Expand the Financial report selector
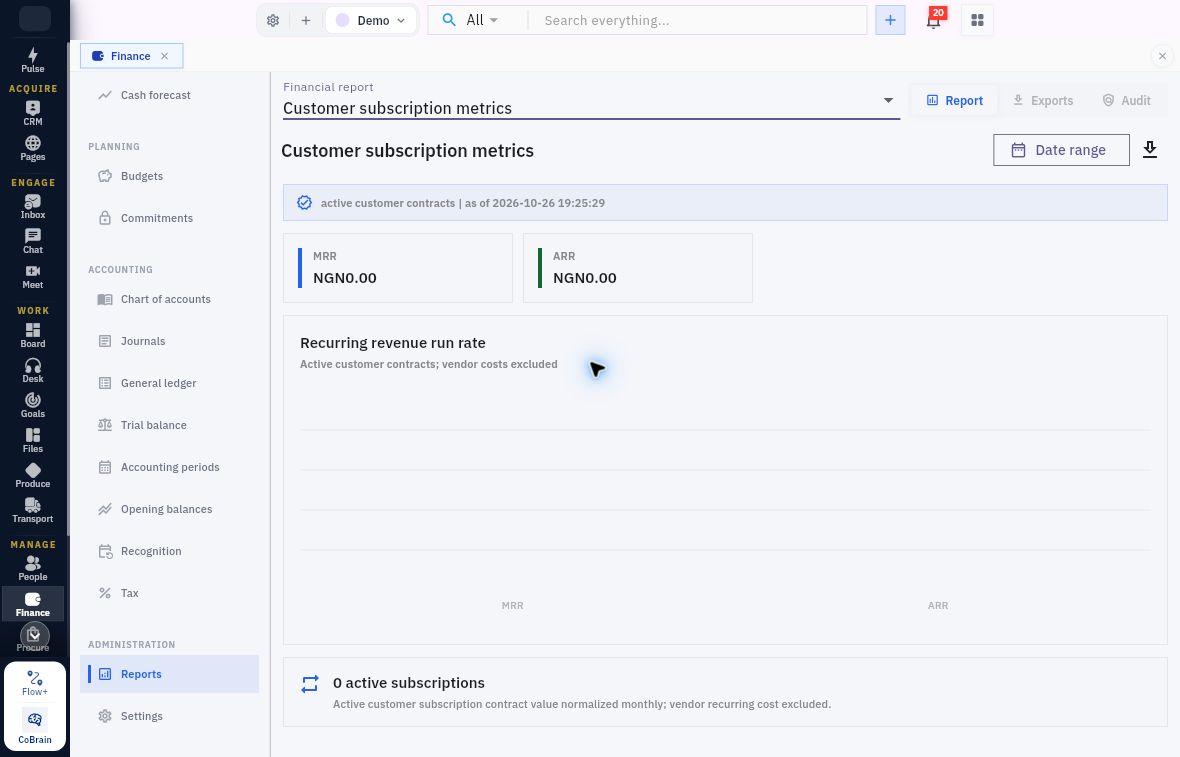 (x=591, y=100)
